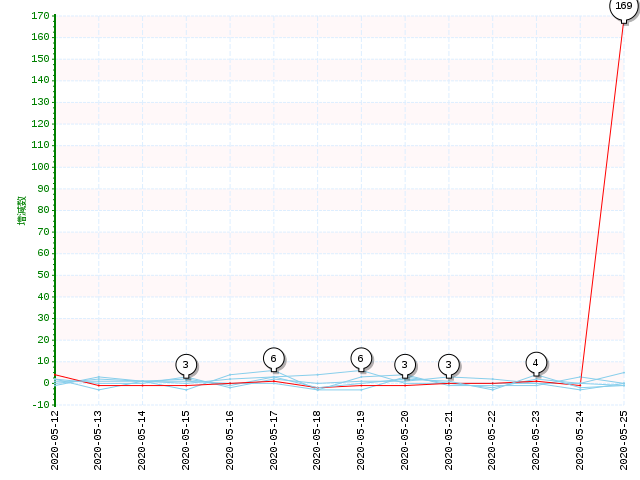Select the 2020-05-15 date label
This screenshot has height=480, width=640.
[x=186, y=440]
